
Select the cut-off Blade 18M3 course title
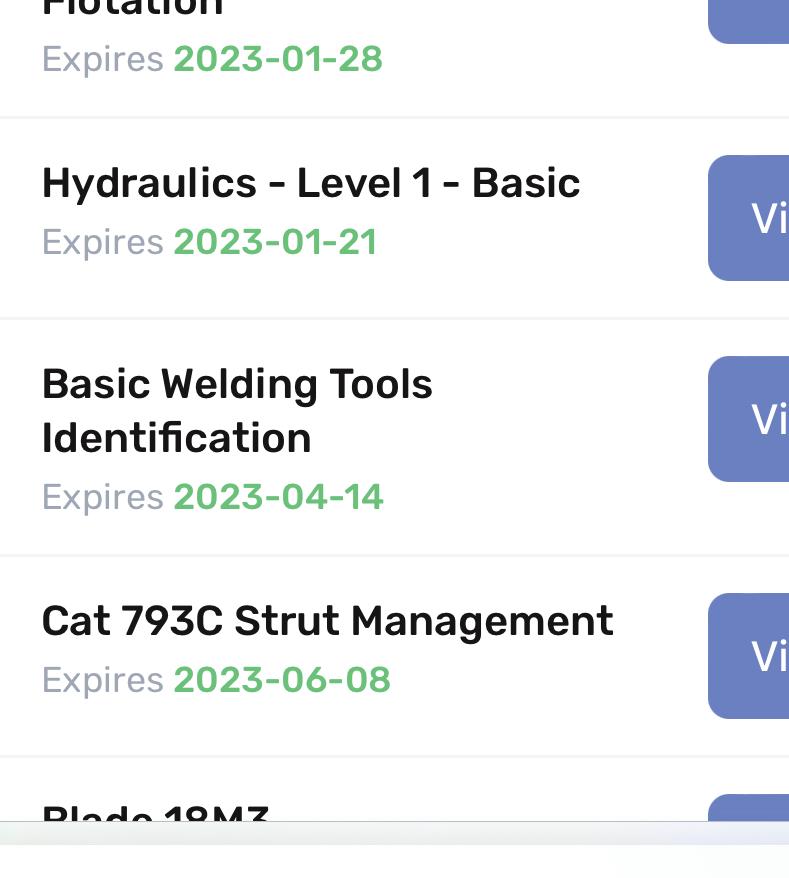tap(155, 812)
